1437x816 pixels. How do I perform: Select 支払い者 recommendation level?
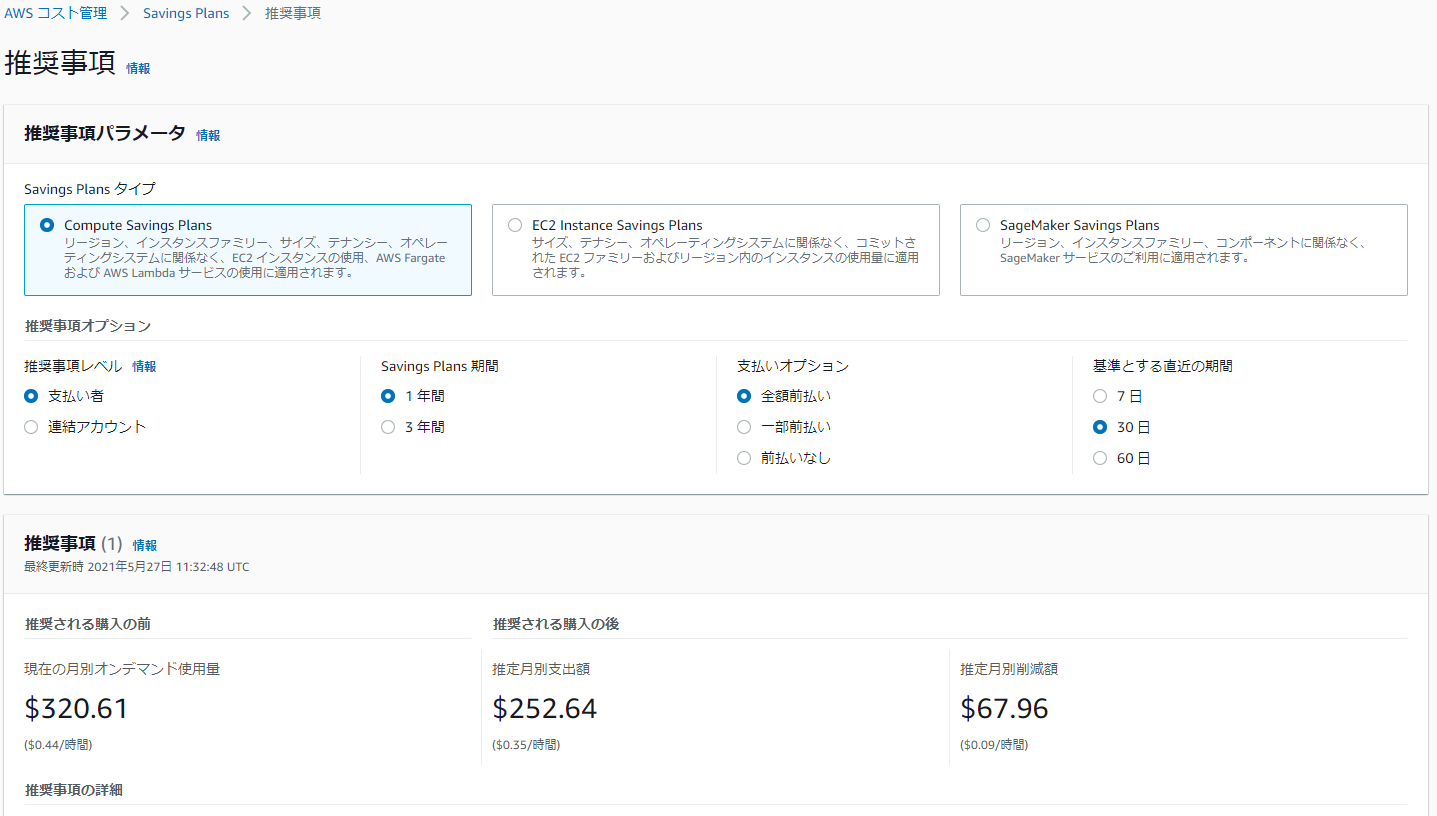[32, 396]
